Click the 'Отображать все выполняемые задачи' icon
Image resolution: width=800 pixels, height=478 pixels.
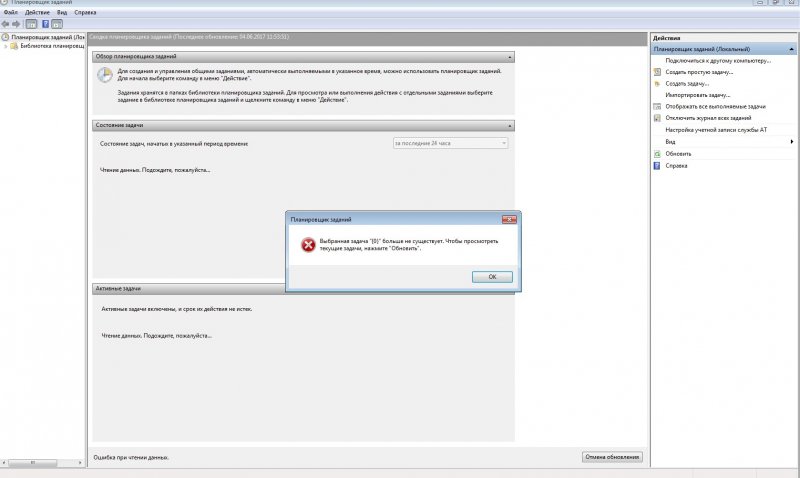pyautogui.click(x=657, y=106)
